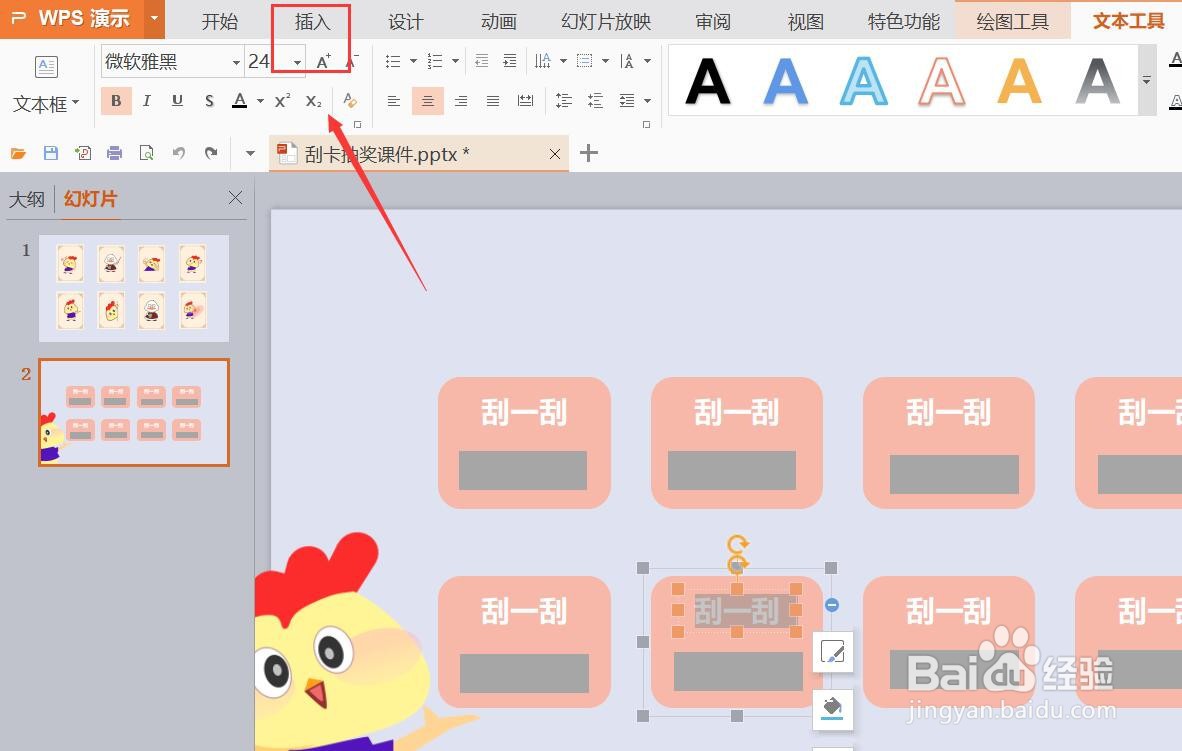Click bullet list icon
The height and width of the screenshot is (751, 1182).
[x=393, y=61]
